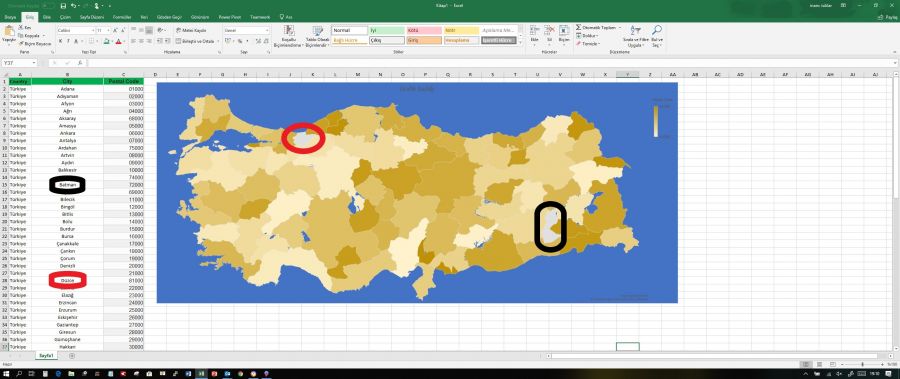
Task: Click the insert function fx icon
Action: click(x=79, y=63)
